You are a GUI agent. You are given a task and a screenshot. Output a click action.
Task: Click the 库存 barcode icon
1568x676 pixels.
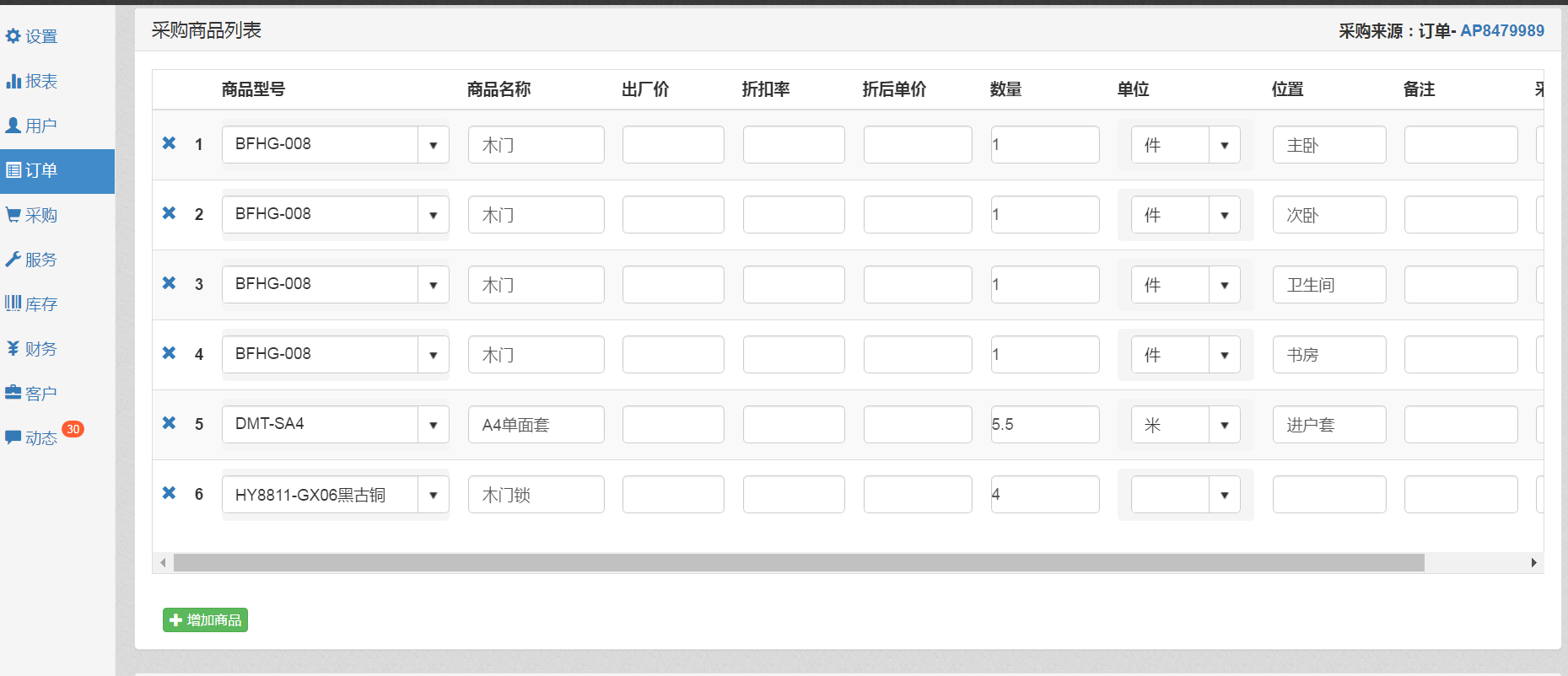[13, 303]
